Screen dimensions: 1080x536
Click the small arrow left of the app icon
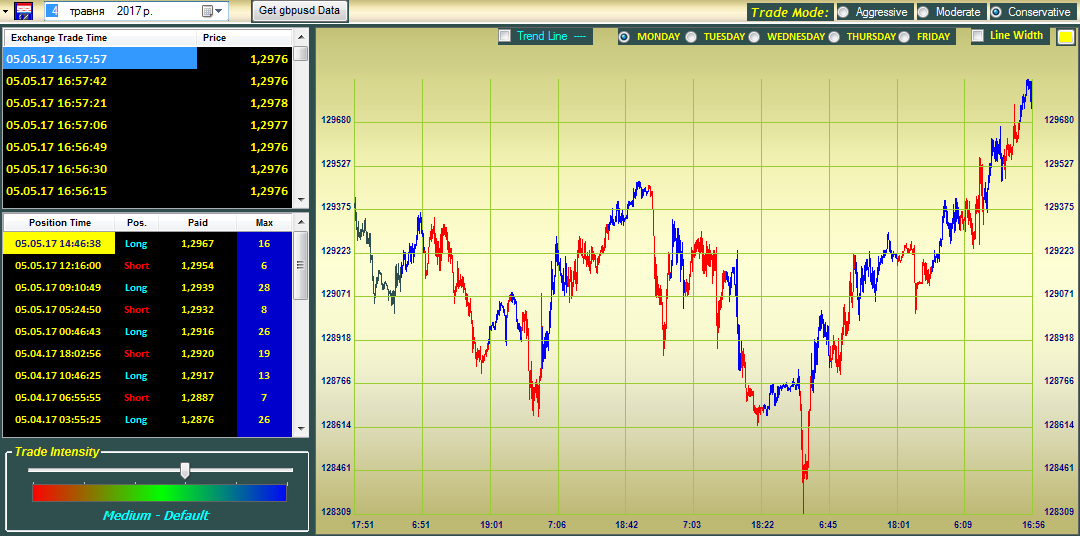pyautogui.click(x=6, y=11)
